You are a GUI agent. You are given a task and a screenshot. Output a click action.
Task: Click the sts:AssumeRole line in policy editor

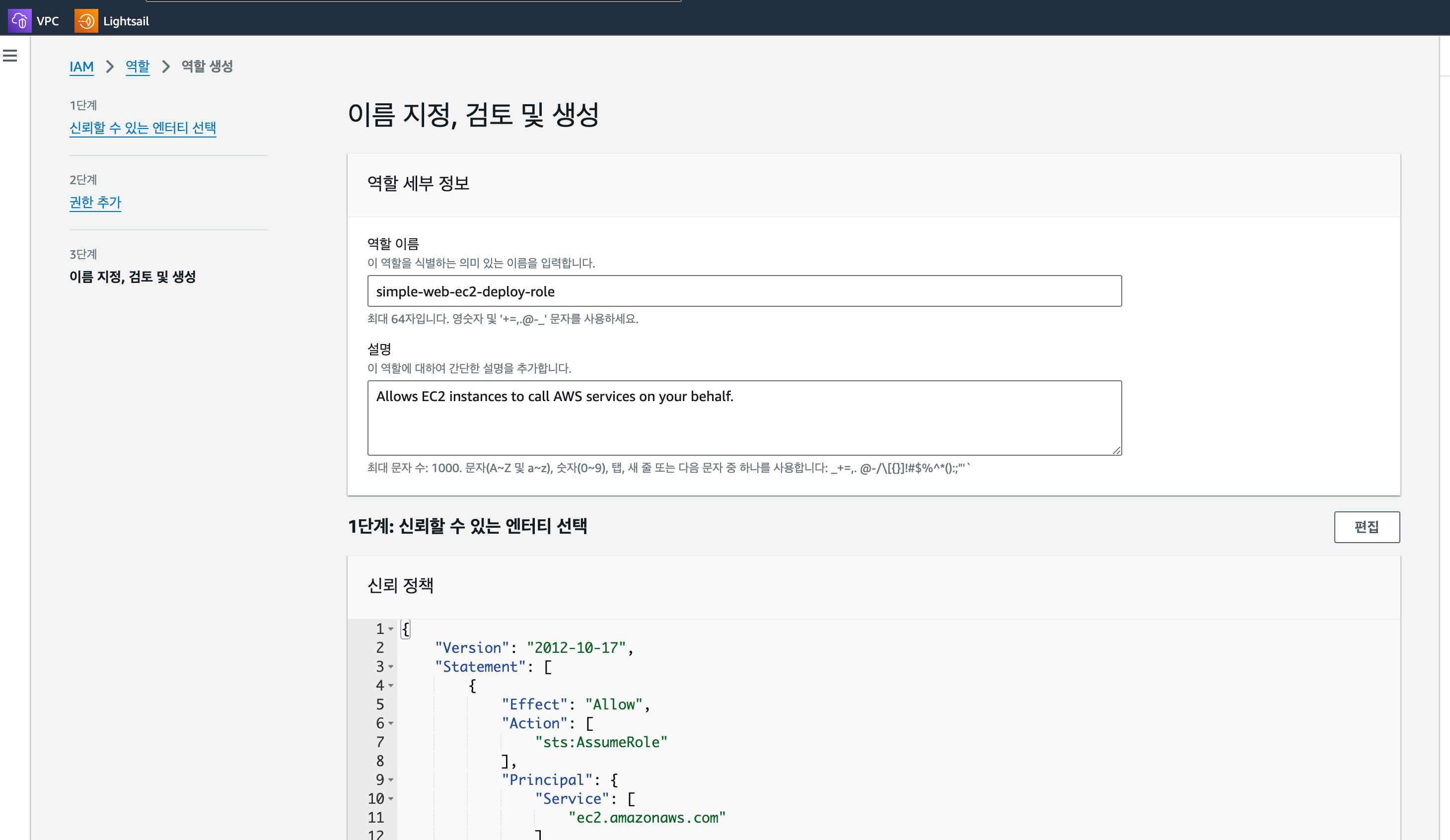point(601,742)
